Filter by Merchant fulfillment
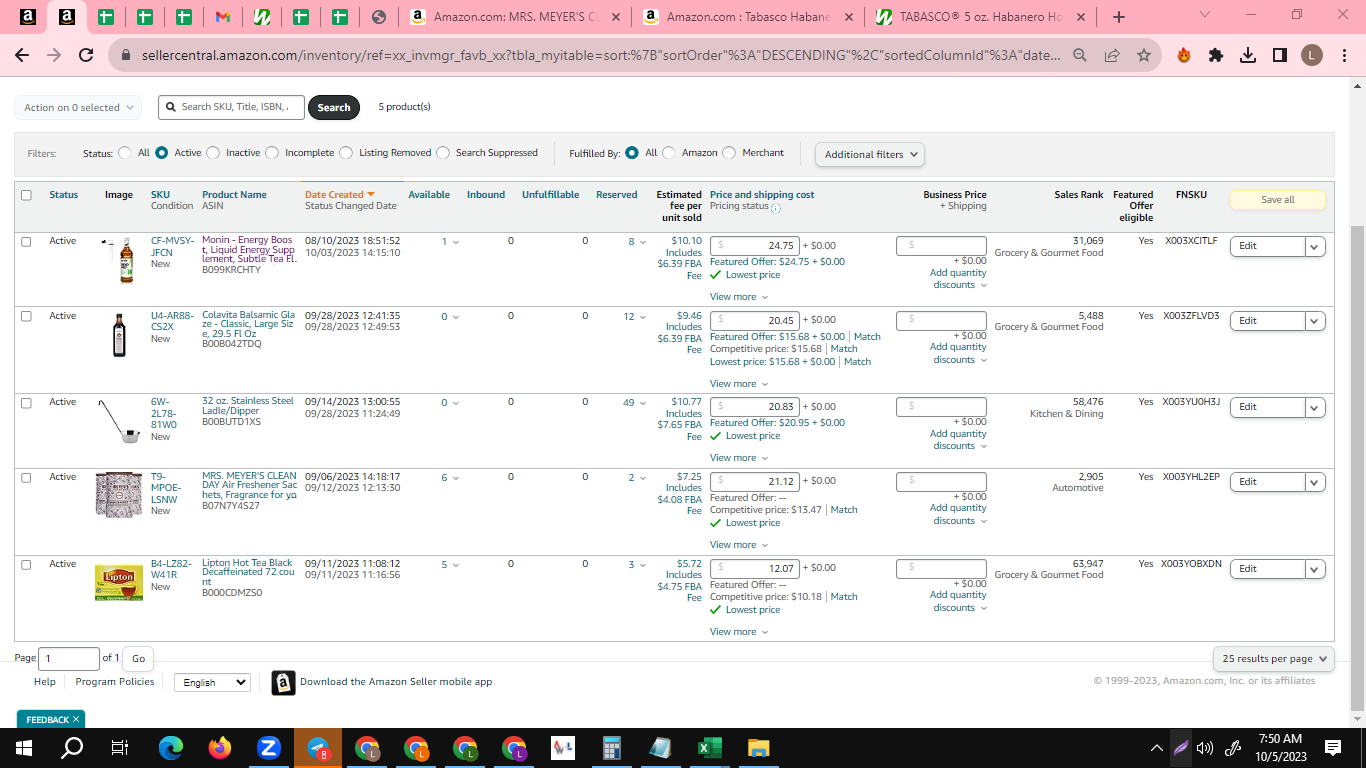The height and width of the screenshot is (768, 1366). tap(729, 153)
